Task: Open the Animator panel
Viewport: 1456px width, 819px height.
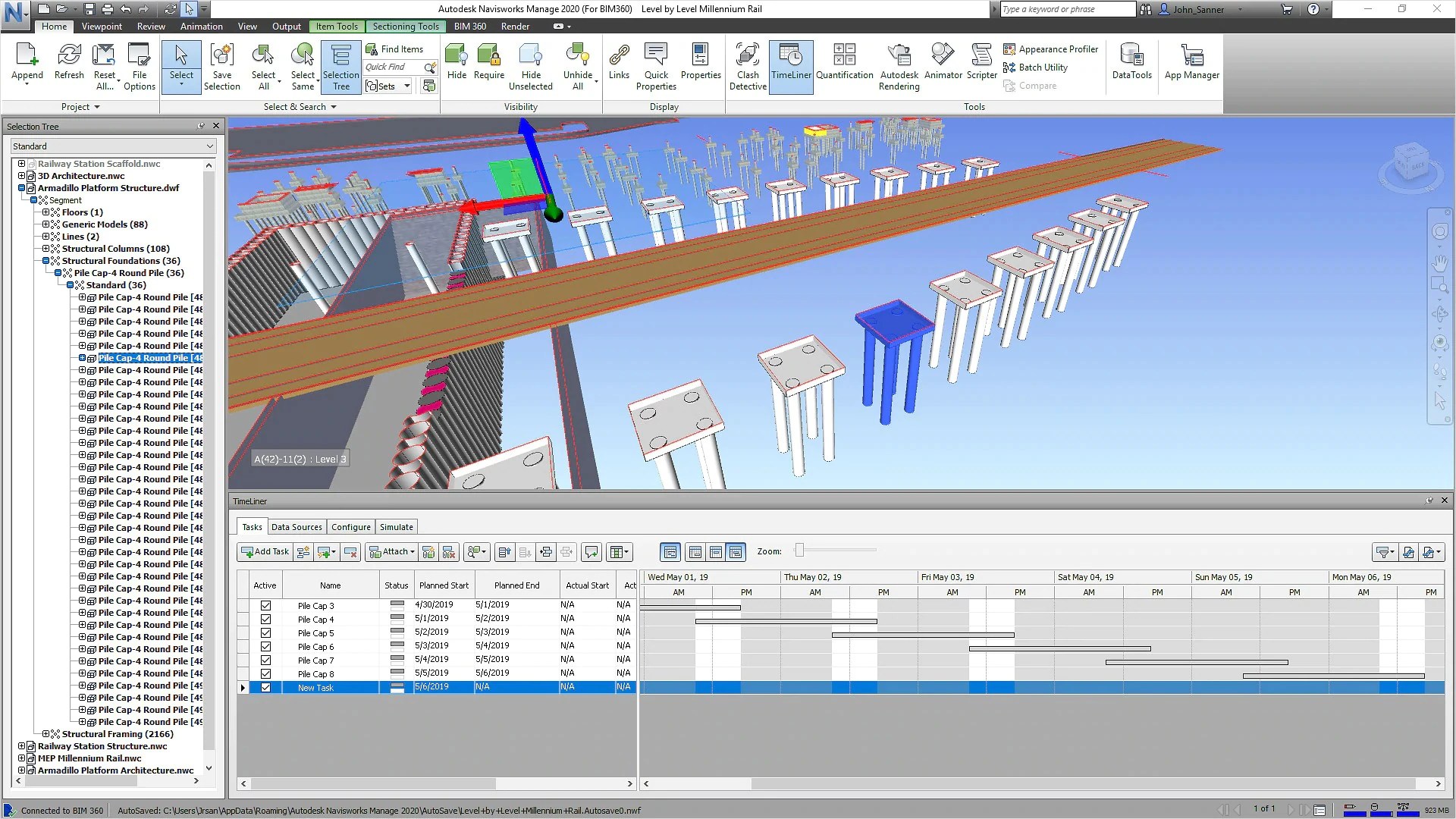Action: point(943,66)
